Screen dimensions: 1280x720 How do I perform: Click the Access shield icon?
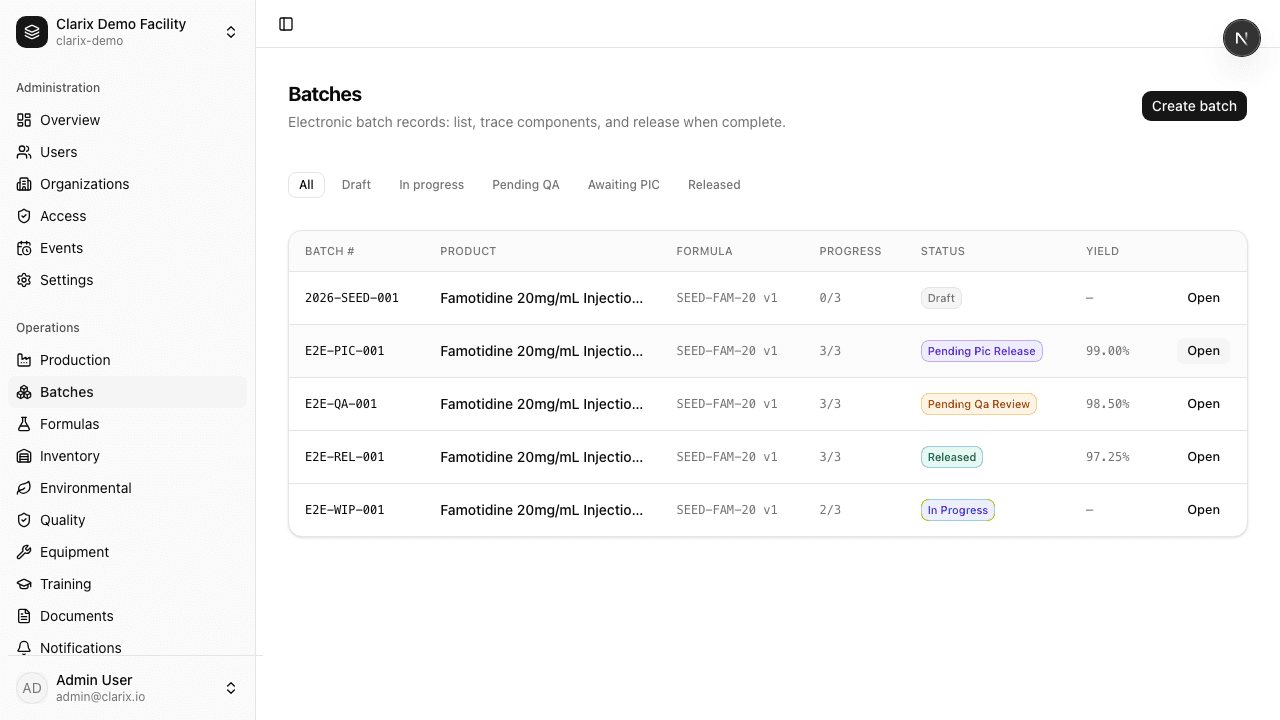pos(24,216)
